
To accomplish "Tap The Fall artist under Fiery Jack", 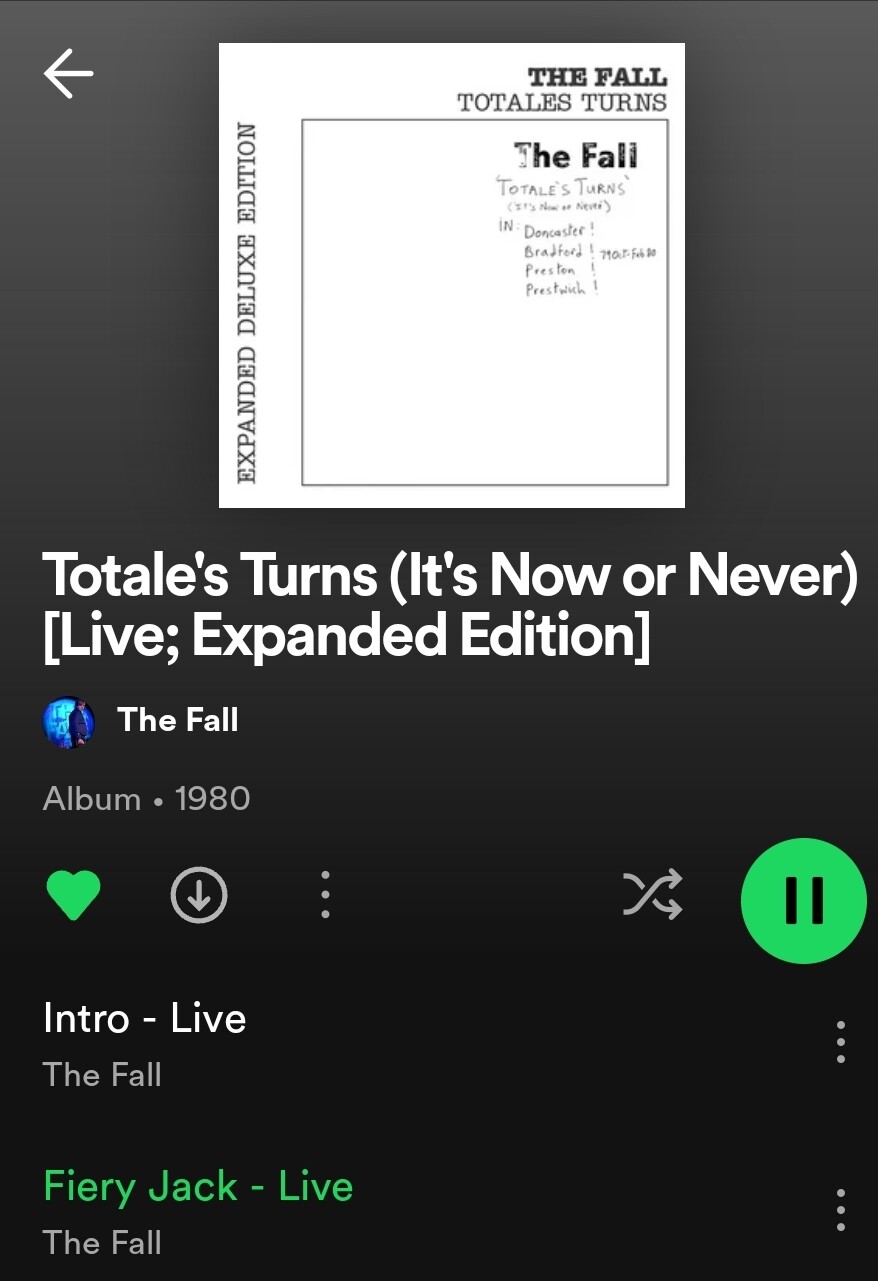I will [x=102, y=1243].
